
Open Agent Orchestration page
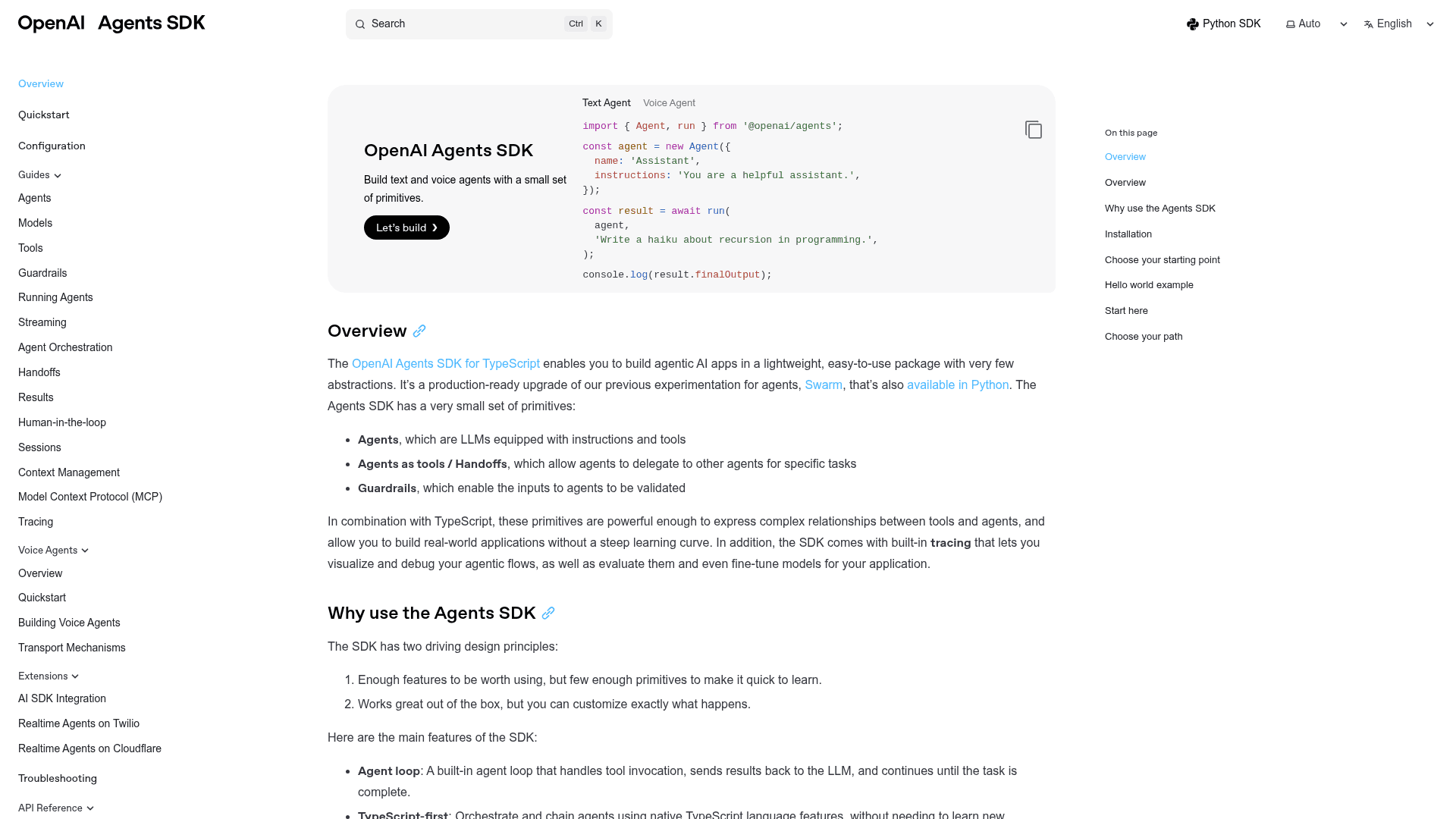65,348
